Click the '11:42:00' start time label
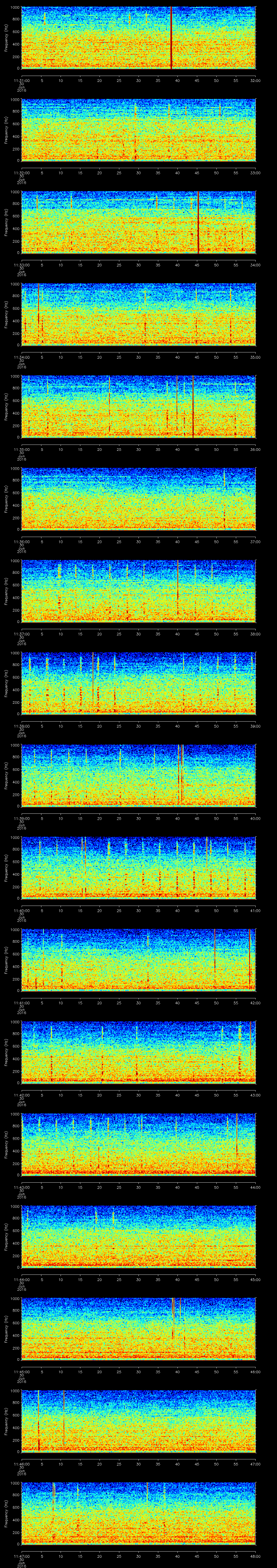Image resolution: width=277 pixels, height=1568 pixels. point(22,1095)
